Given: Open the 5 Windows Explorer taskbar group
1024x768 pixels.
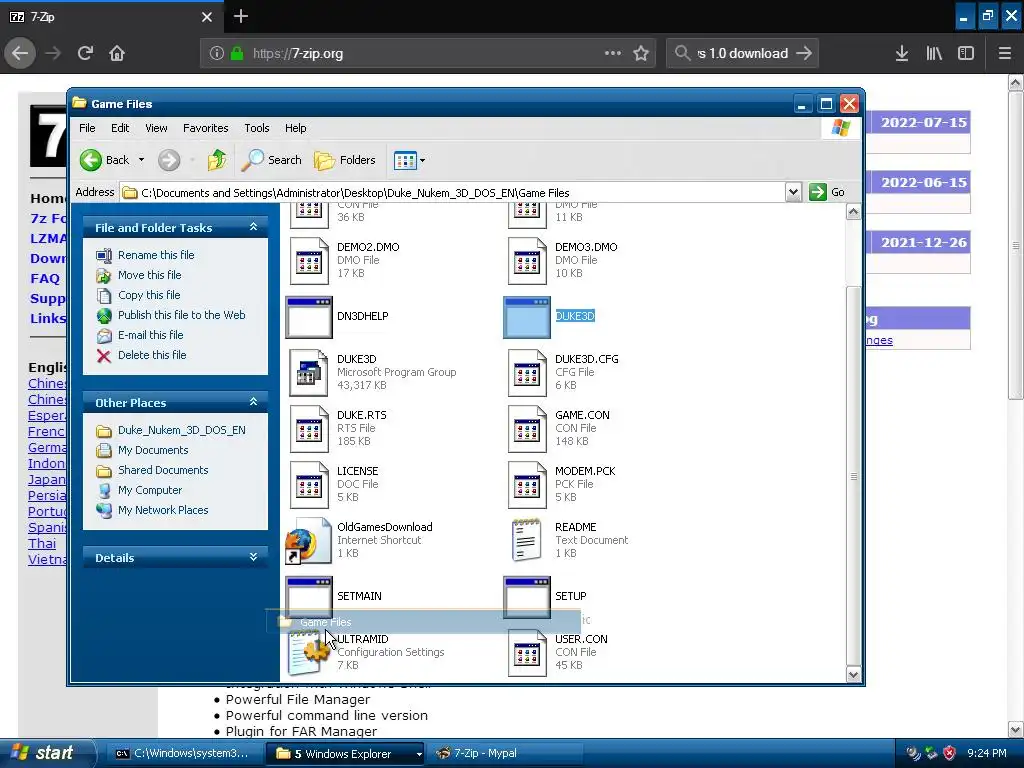Looking at the screenshot, I should [x=345, y=754].
